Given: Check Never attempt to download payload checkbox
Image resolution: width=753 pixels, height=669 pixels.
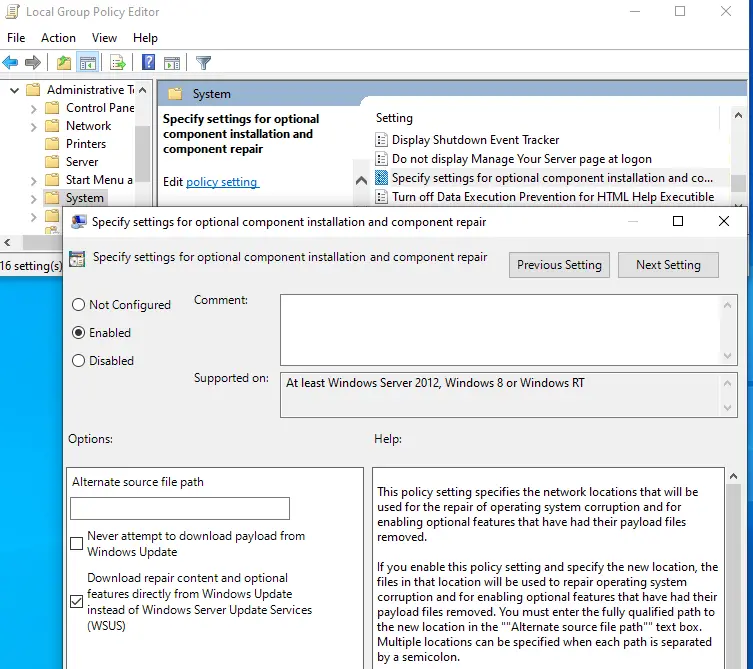Looking at the screenshot, I should [77, 544].
